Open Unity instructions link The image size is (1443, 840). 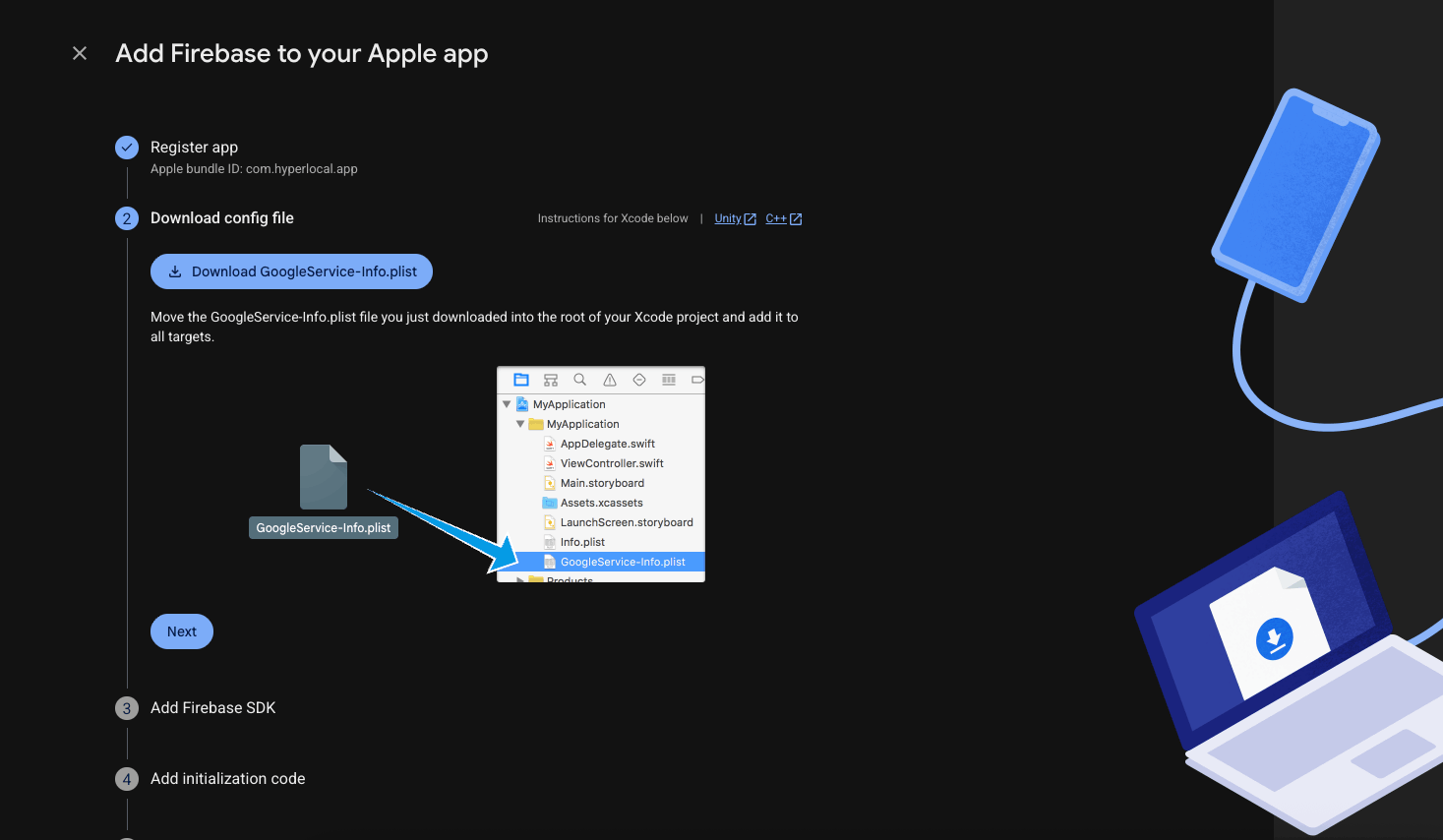click(728, 218)
